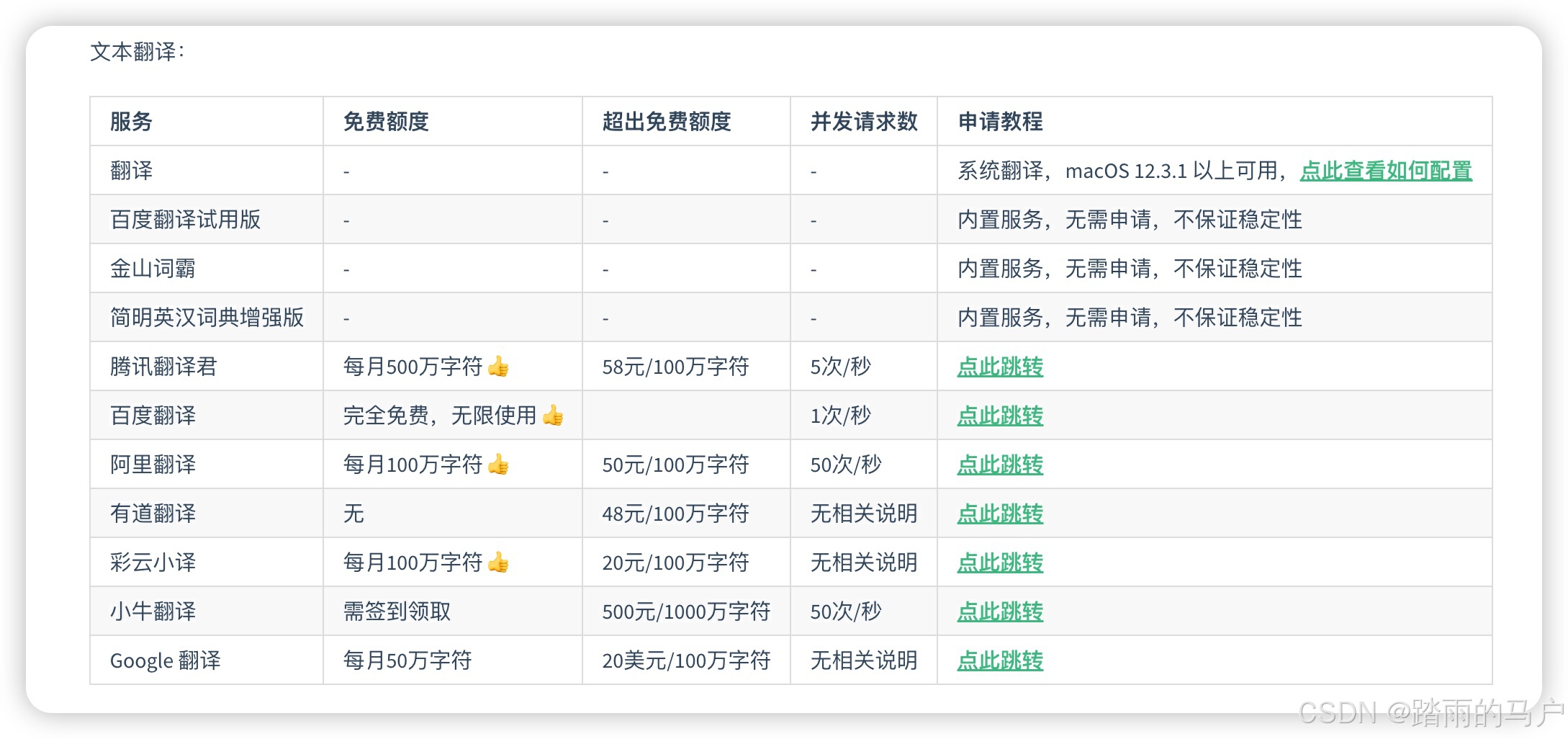Click 500元/1000万字符 price cell
This screenshot has width=1568, height=739.
686,612
